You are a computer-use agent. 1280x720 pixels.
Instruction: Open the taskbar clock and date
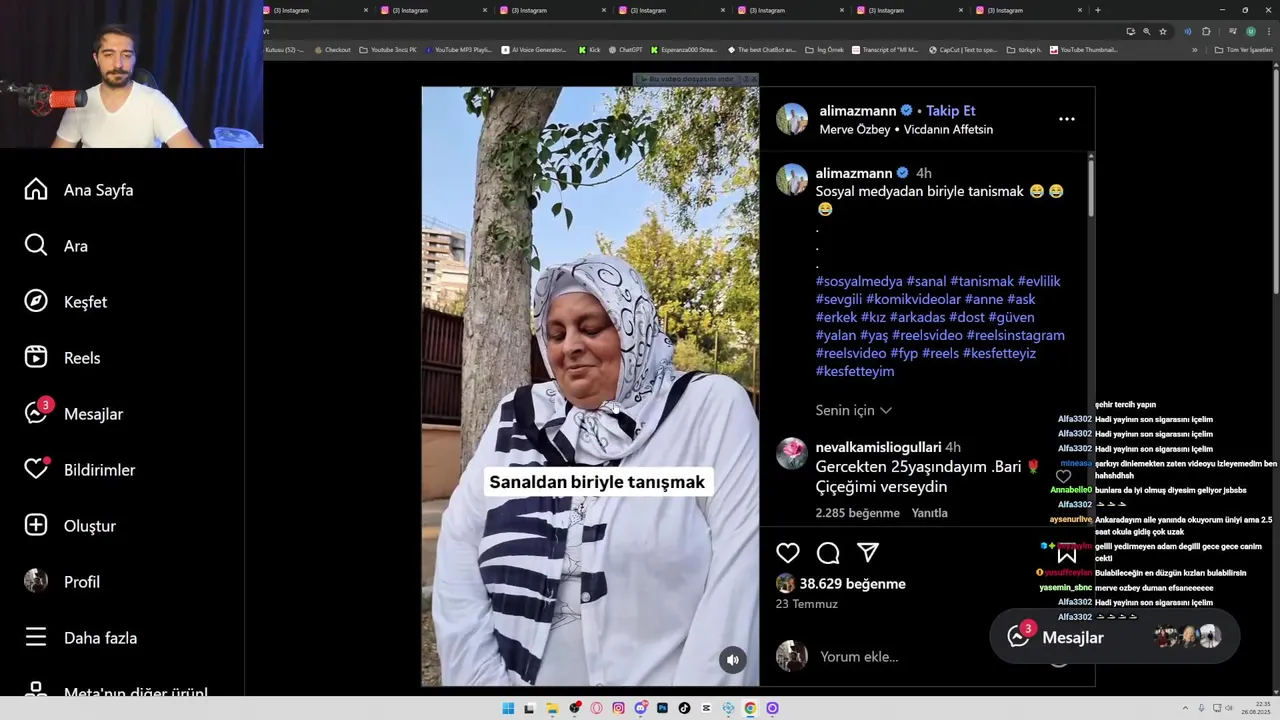click(x=1256, y=708)
